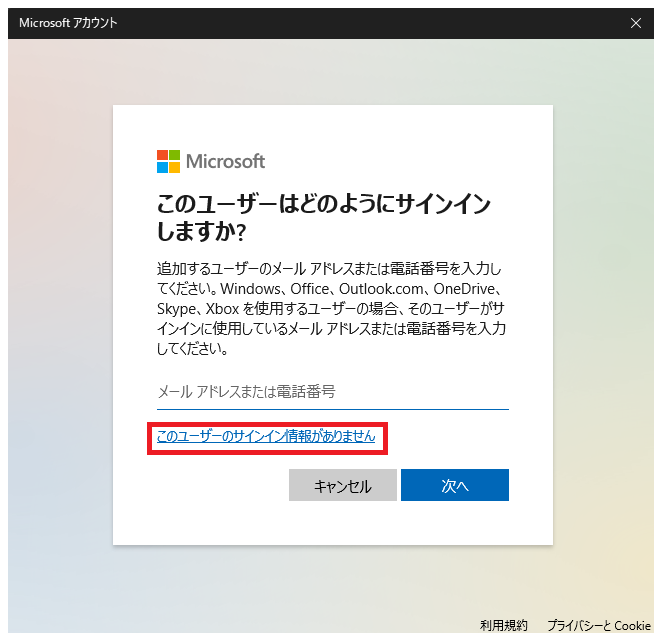Screen dimensions: 662x641
Task: Click the Microsoft four-square logo
Action: pos(168,161)
